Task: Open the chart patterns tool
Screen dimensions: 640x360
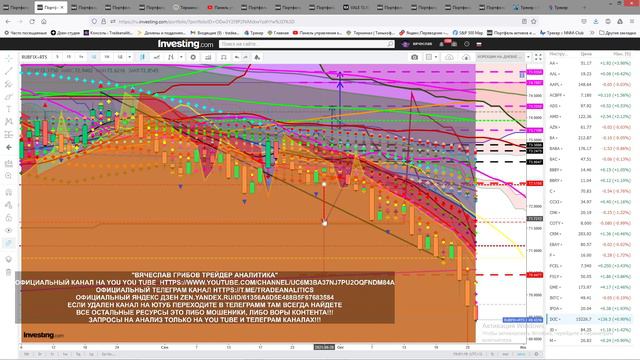Action: click(x=9, y=122)
